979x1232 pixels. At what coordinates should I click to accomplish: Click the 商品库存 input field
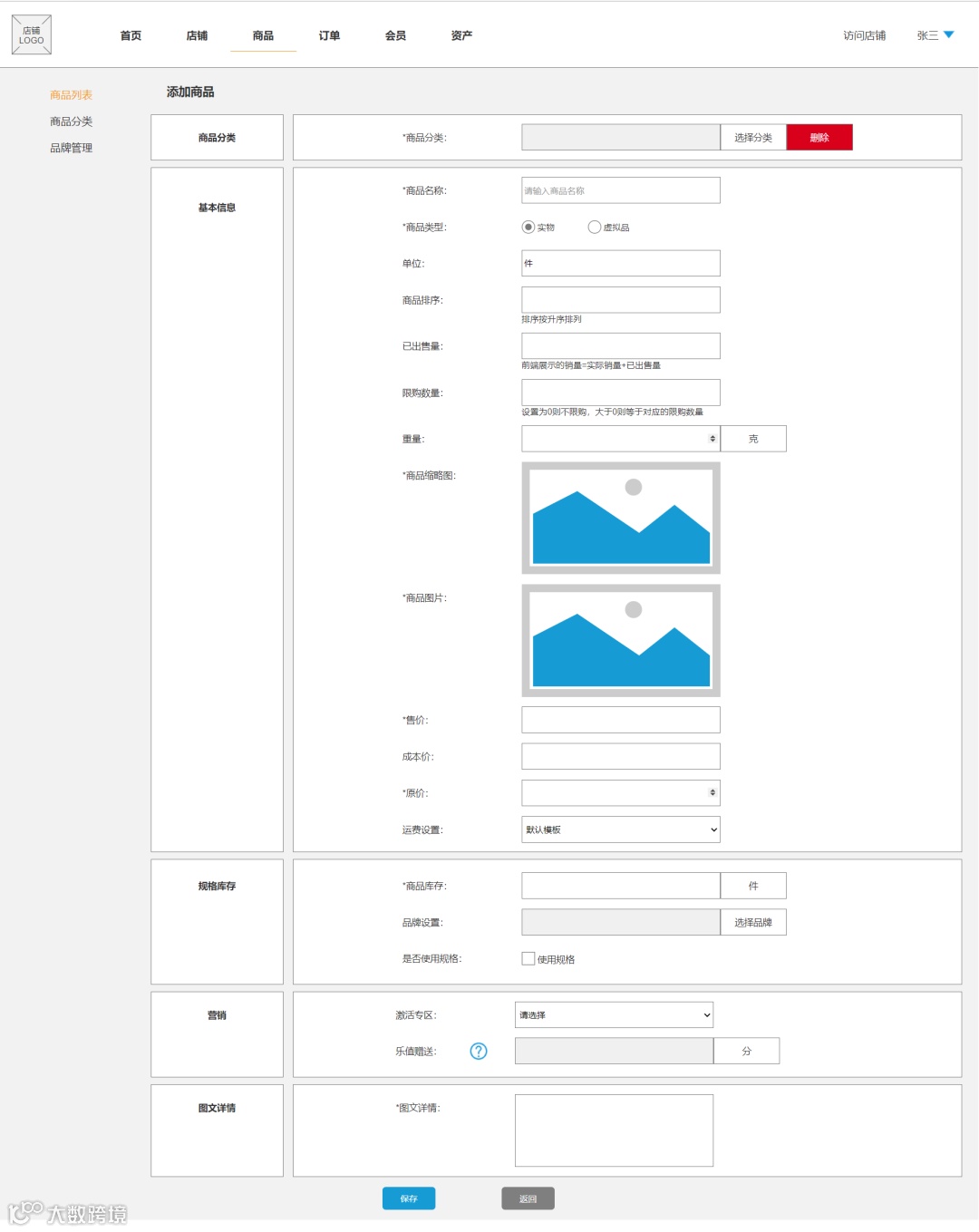tap(621, 886)
